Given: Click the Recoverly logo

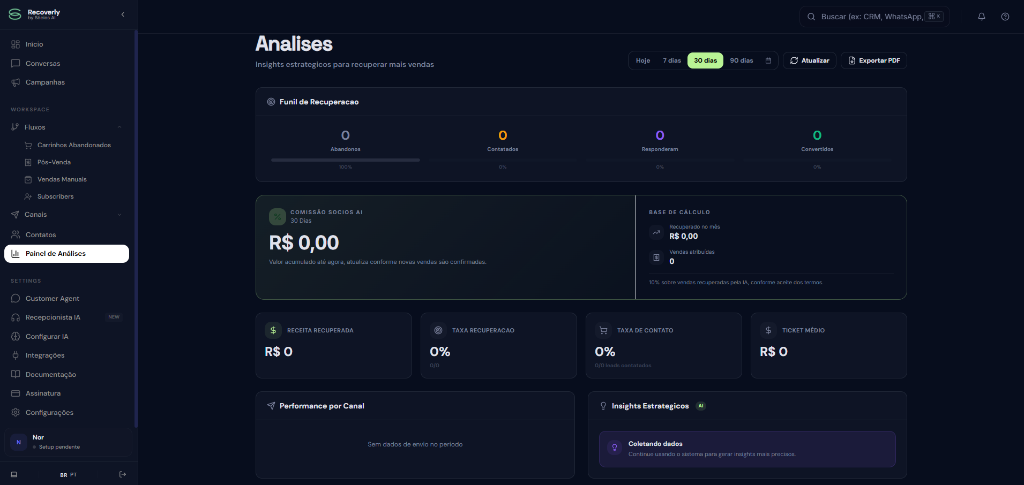Looking at the screenshot, I should click(x=14, y=14).
